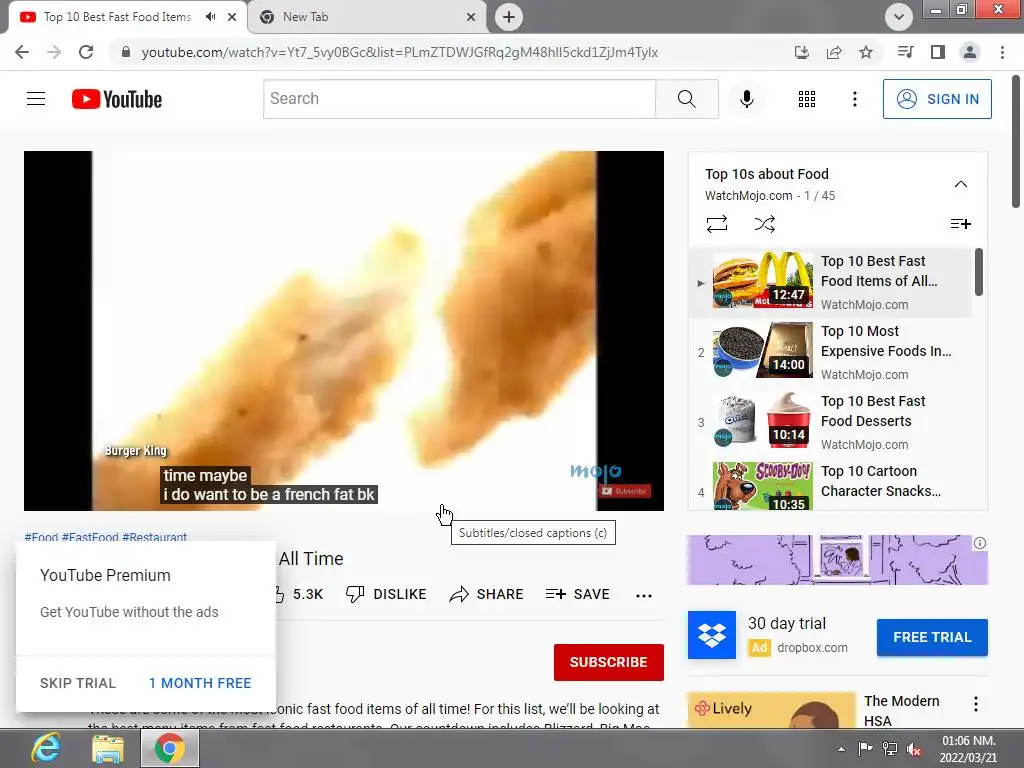Switch to Top 10 Best Fast Food tab
Image resolution: width=1024 pixels, height=768 pixels.
pos(118,17)
